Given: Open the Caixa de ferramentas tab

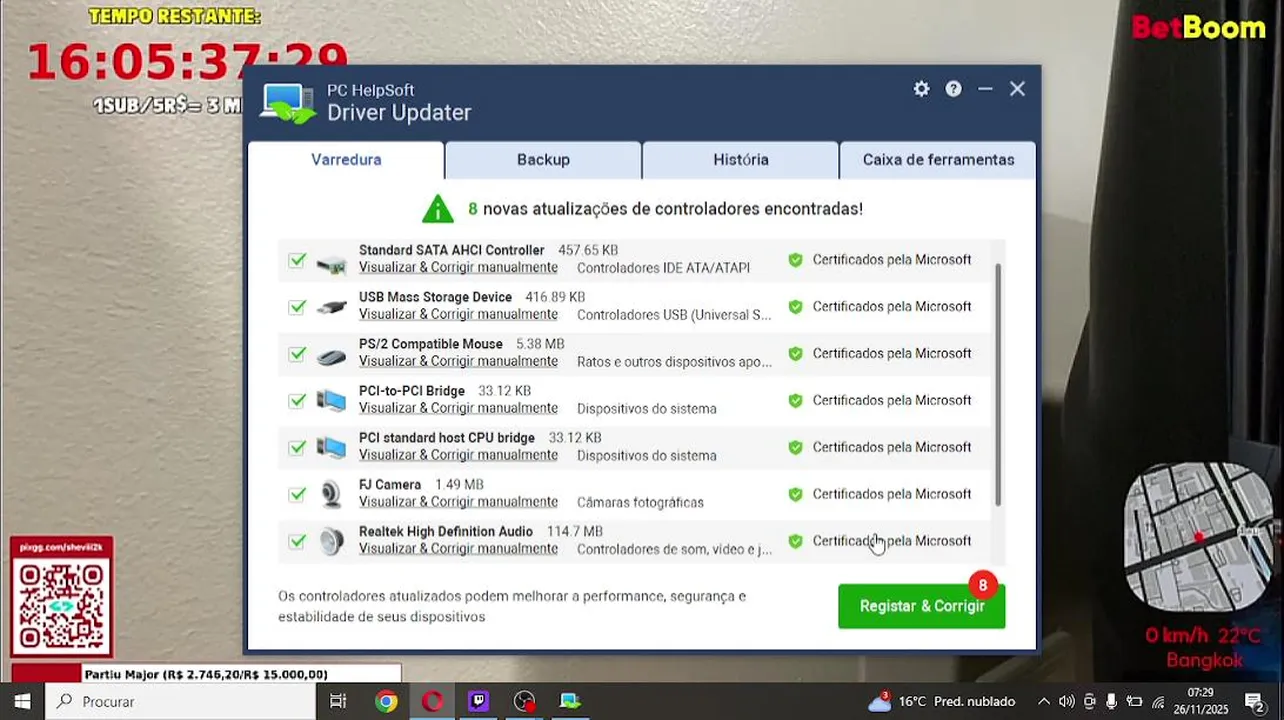Looking at the screenshot, I should 938,160.
